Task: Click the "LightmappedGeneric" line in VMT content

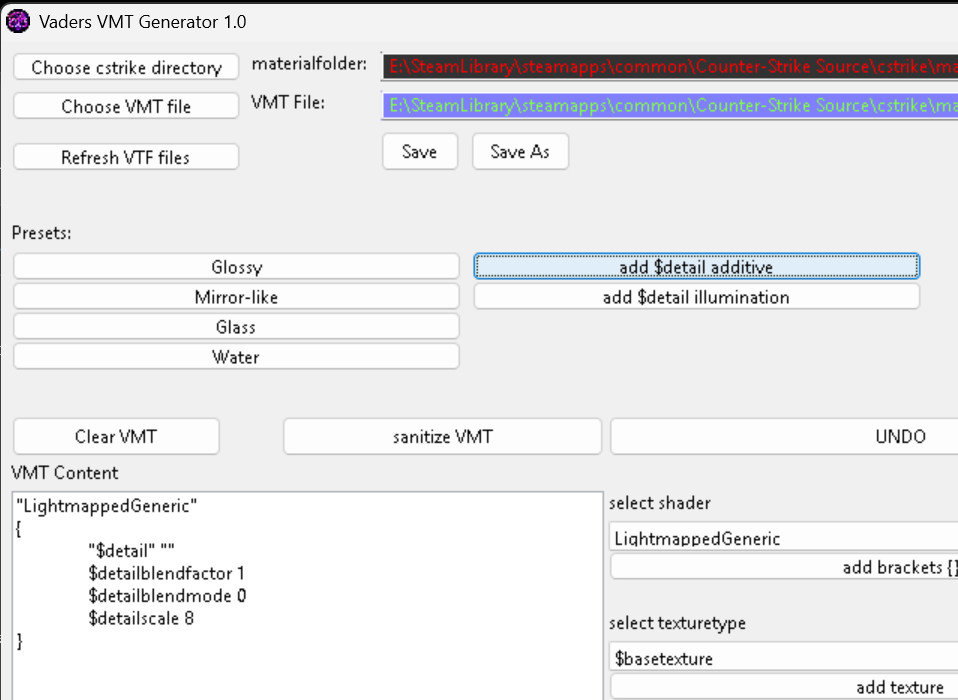Action: click(x=107, y=506)
